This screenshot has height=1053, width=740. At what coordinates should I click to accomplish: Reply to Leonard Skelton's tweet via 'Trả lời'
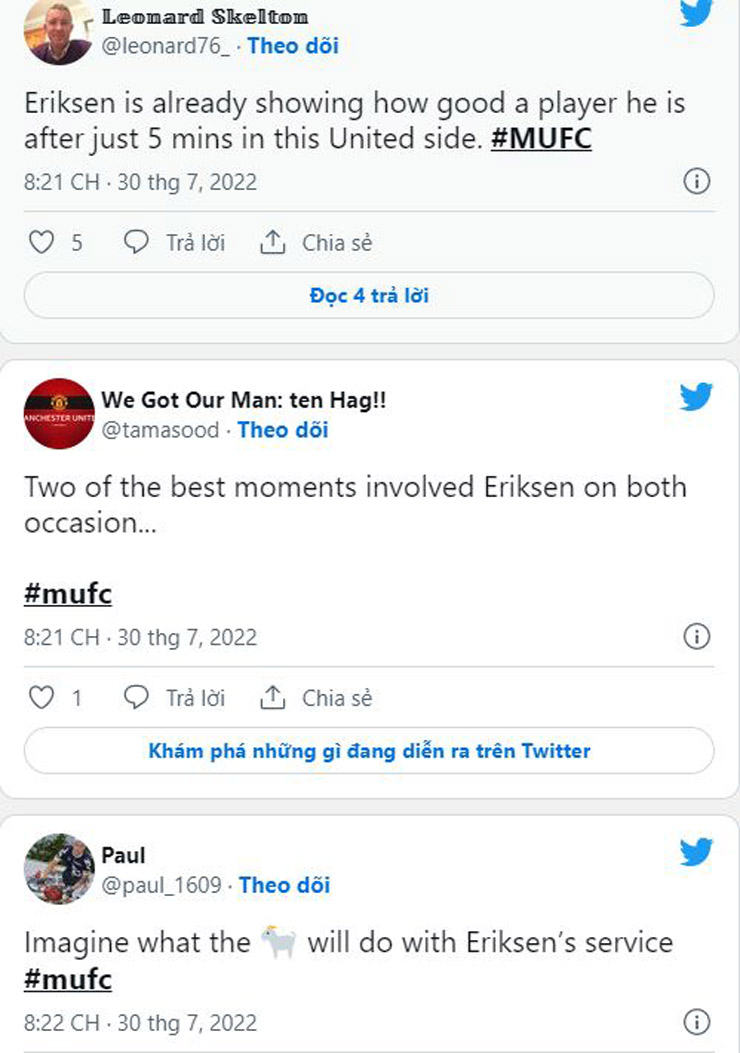click(175, 242)
